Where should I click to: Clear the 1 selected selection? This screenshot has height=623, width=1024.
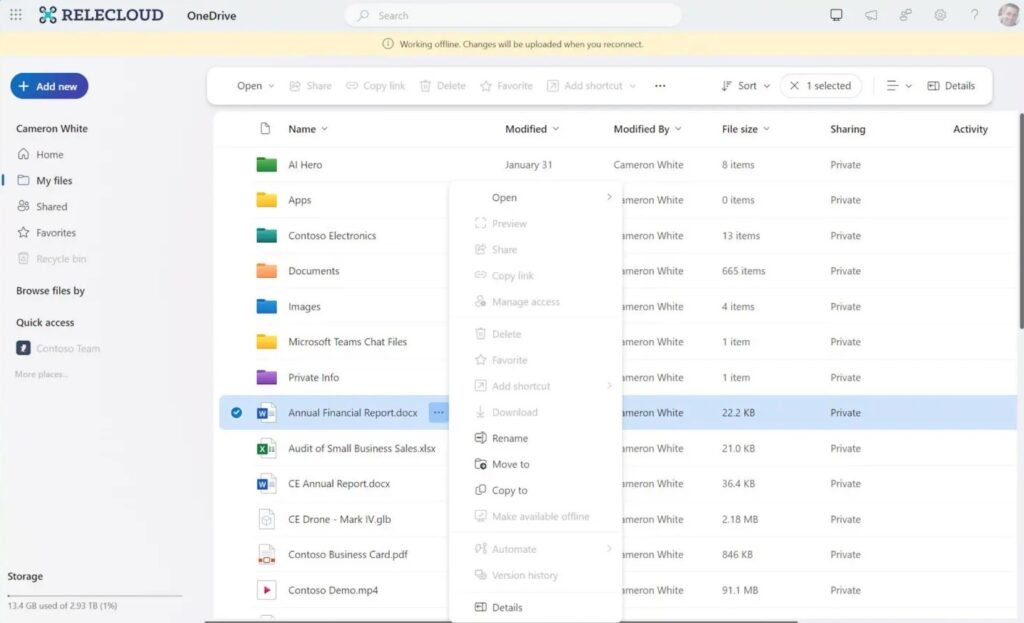(x=820, y=86)
